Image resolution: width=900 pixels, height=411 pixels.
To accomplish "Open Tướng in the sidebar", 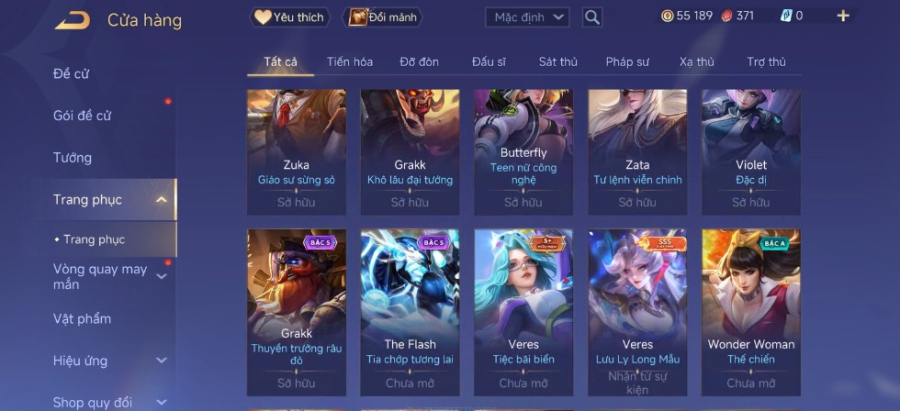I will click(x=72, y=158).
